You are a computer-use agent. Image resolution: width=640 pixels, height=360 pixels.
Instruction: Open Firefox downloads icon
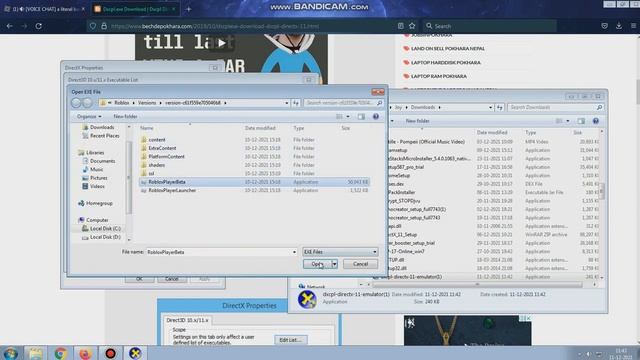[619, 26]
